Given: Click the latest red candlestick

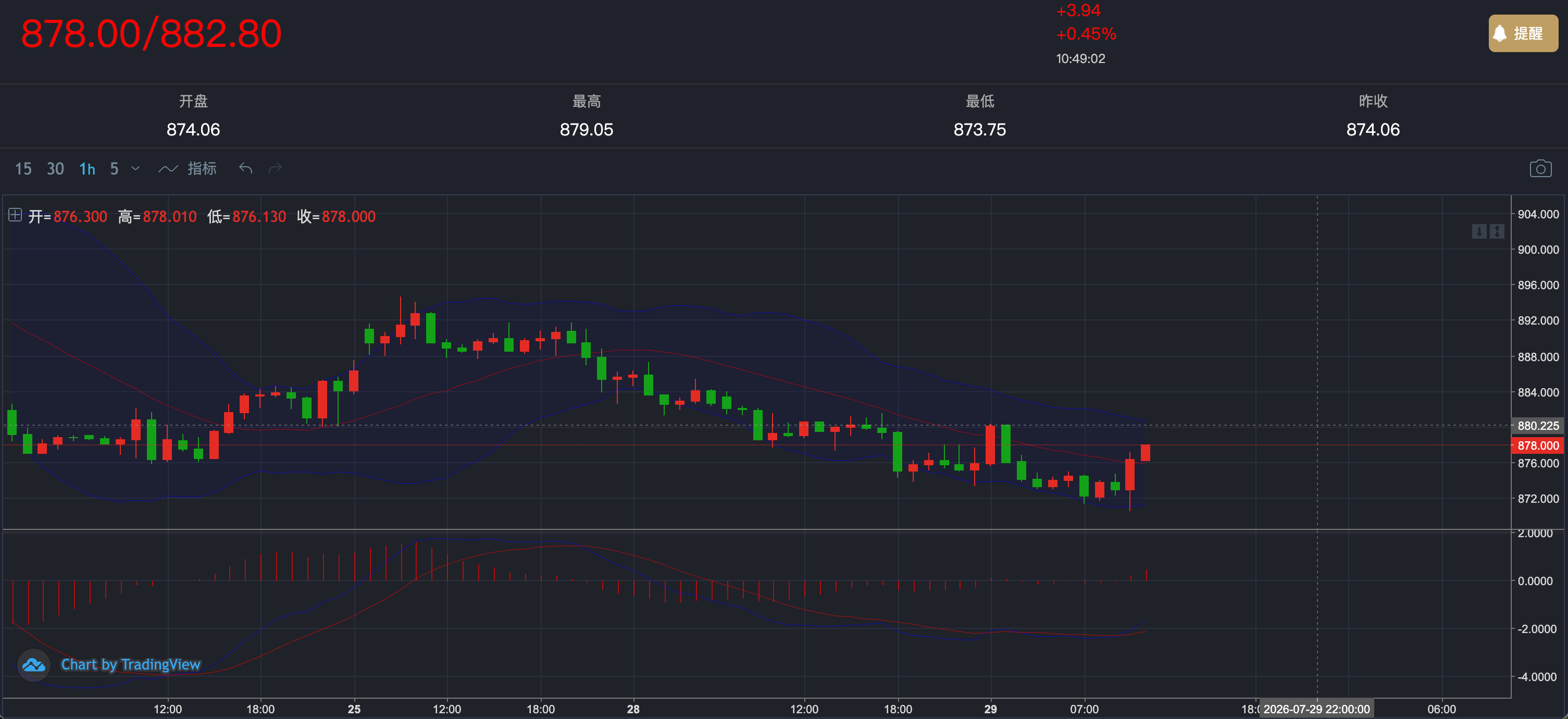Looking at the screenshot, I should tap(1145, 452).
